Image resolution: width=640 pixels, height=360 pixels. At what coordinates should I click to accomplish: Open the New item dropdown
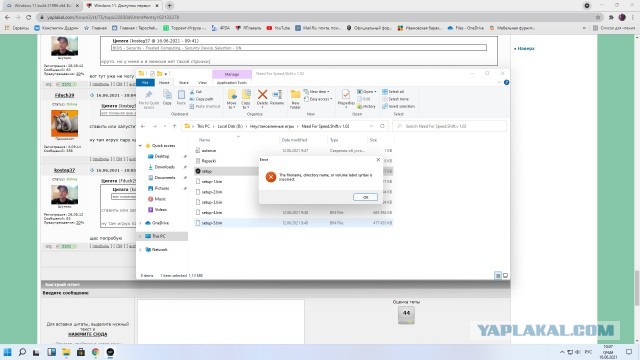tap(317, 92)
